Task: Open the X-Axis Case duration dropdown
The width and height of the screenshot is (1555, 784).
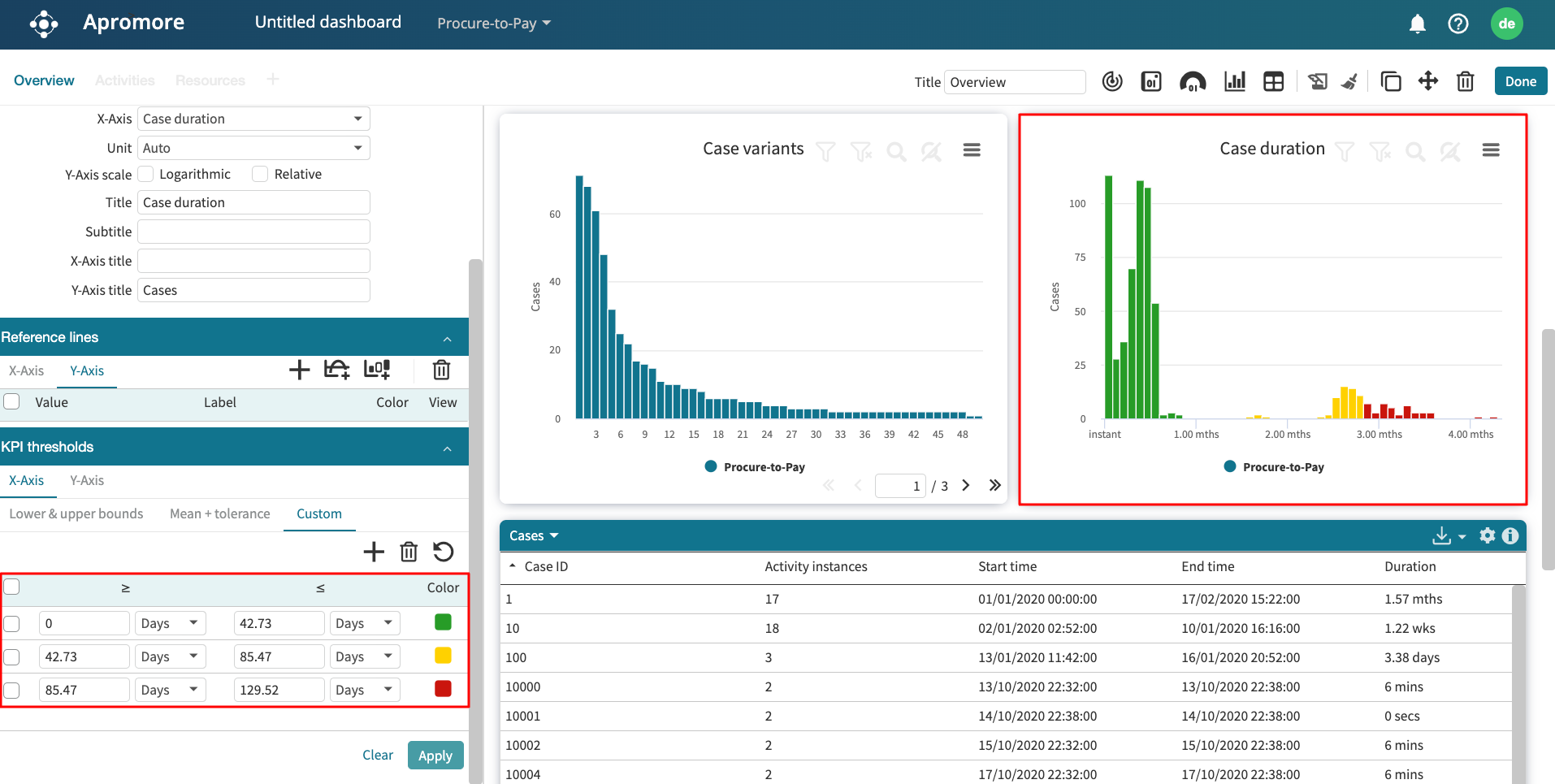Action: (x=253, y=119)
